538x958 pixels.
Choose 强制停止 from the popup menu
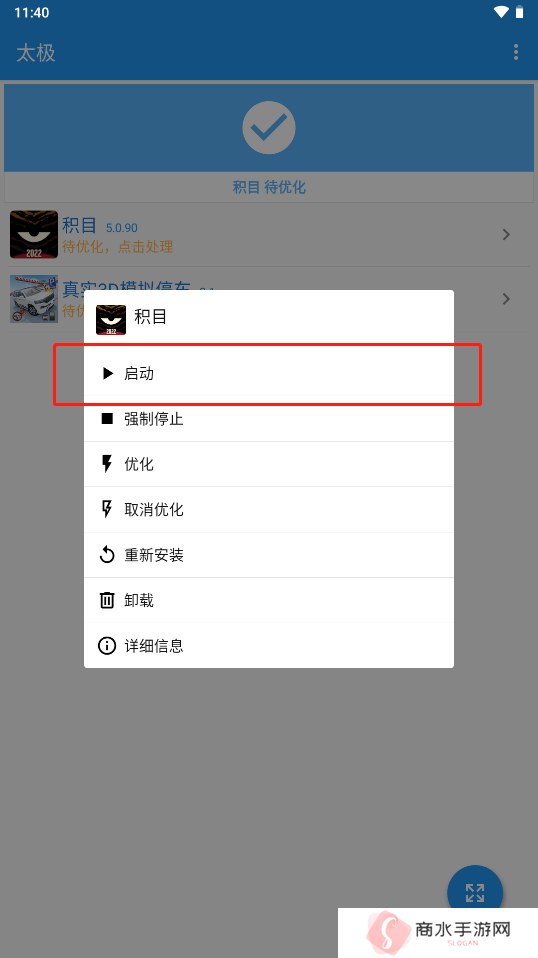(269, 419)
